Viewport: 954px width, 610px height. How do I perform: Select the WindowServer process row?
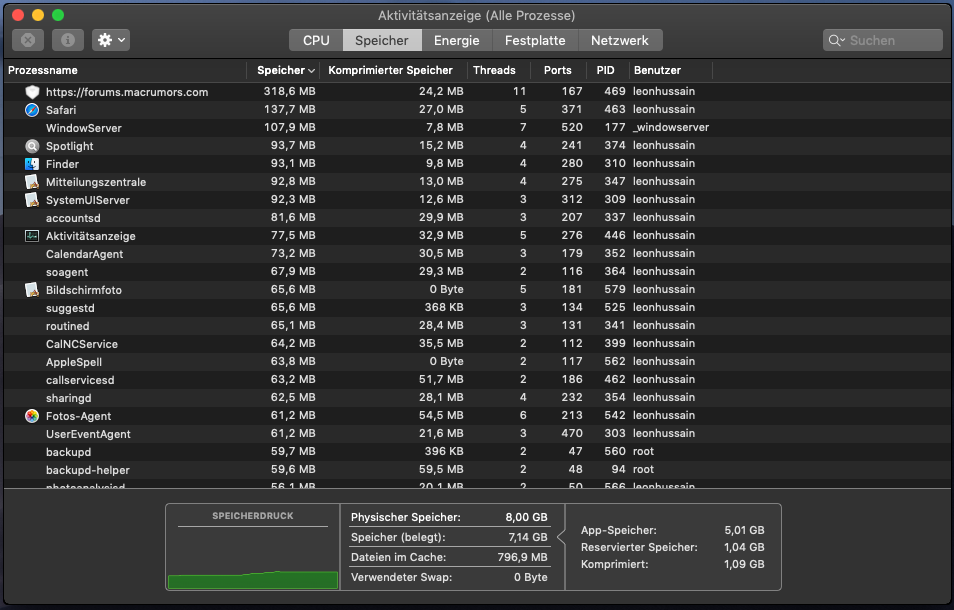(477, 128)
